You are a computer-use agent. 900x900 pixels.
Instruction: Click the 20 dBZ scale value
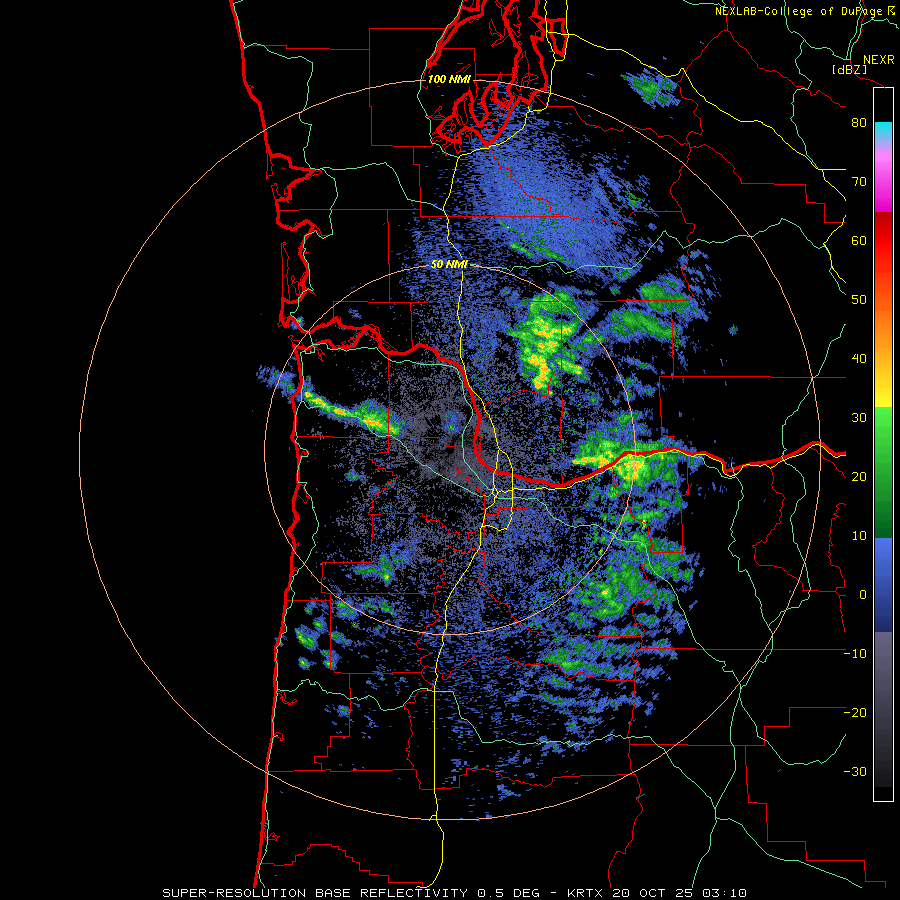tap(859, 477)
